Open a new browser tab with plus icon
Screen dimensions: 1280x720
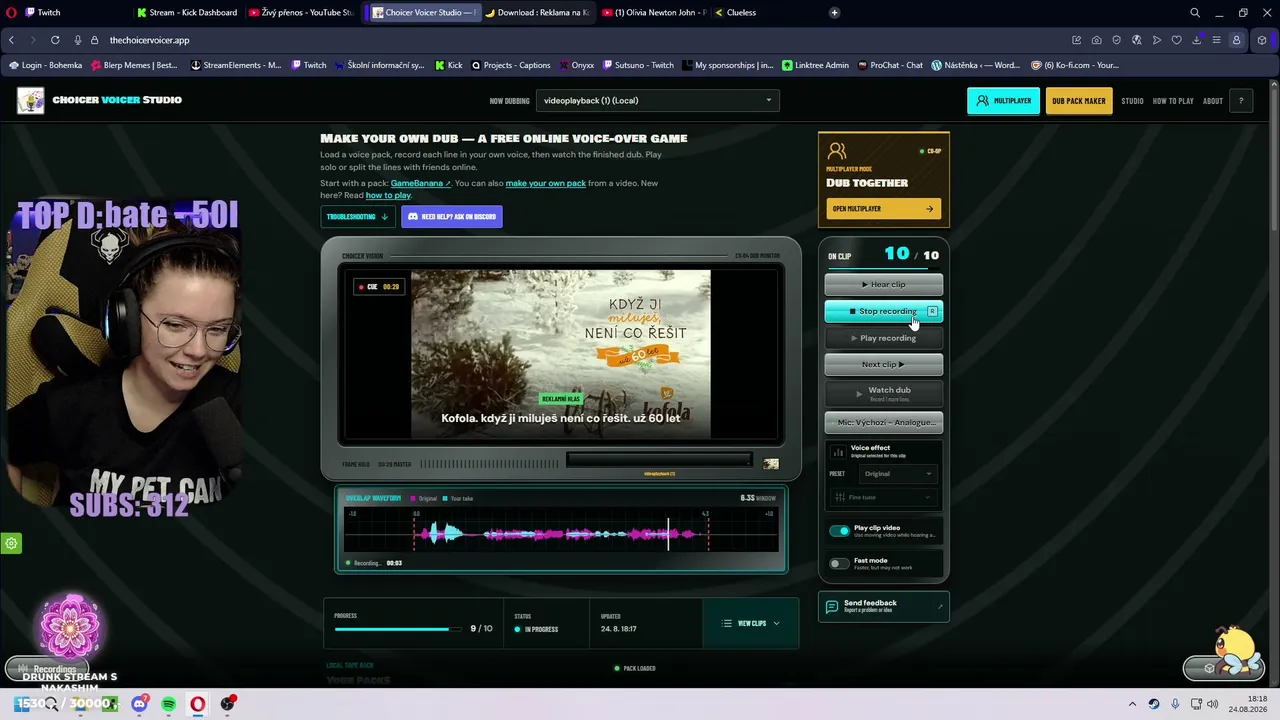click(x=834, y=12)
